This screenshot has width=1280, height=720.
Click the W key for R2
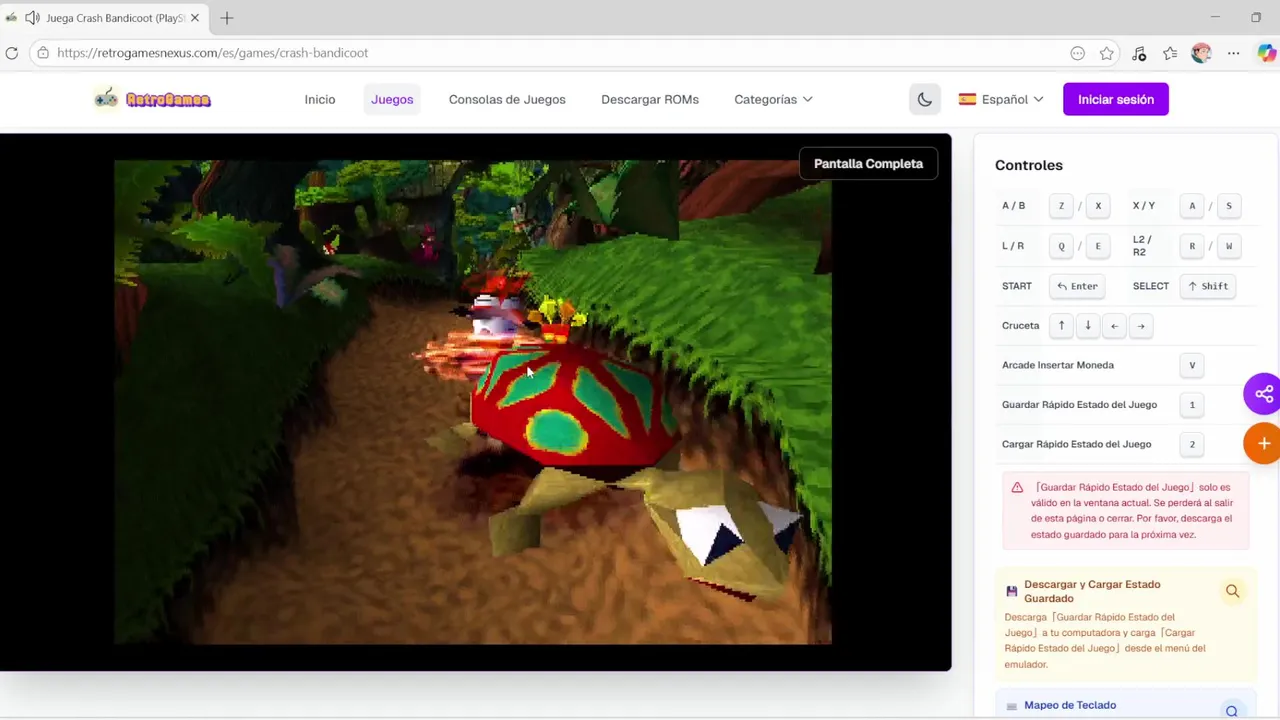click(x=1229, y=246)
